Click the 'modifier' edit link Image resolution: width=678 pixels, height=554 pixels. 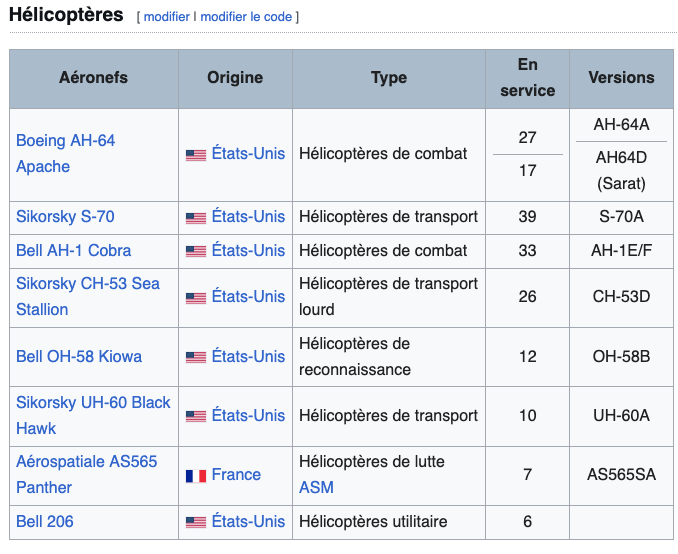coord(166,17)
